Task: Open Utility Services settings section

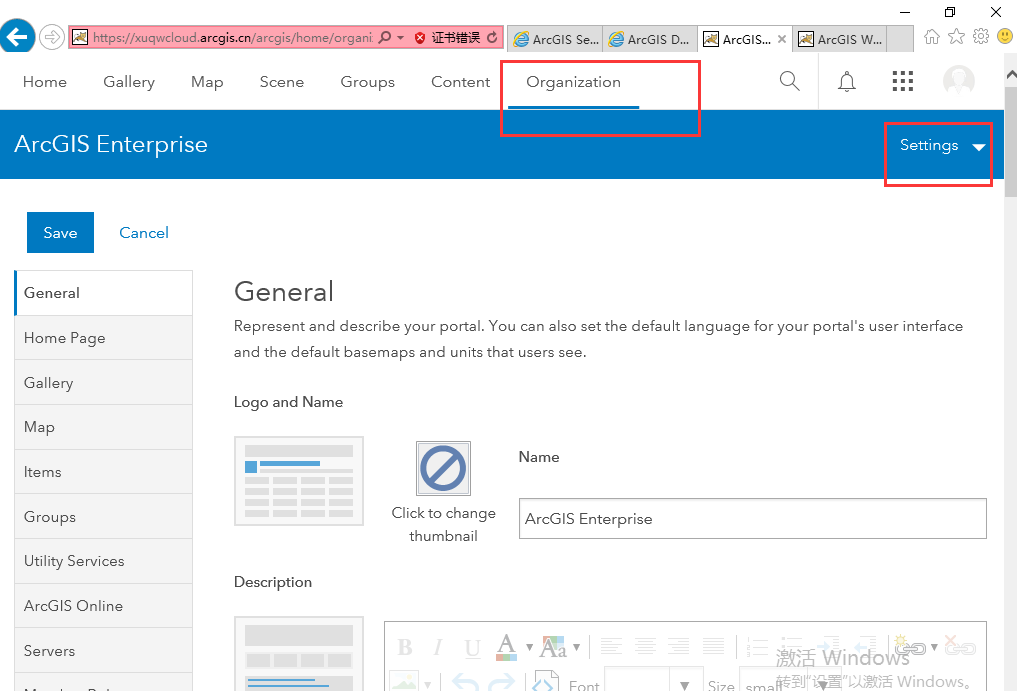Action: (x=104, y=561)
